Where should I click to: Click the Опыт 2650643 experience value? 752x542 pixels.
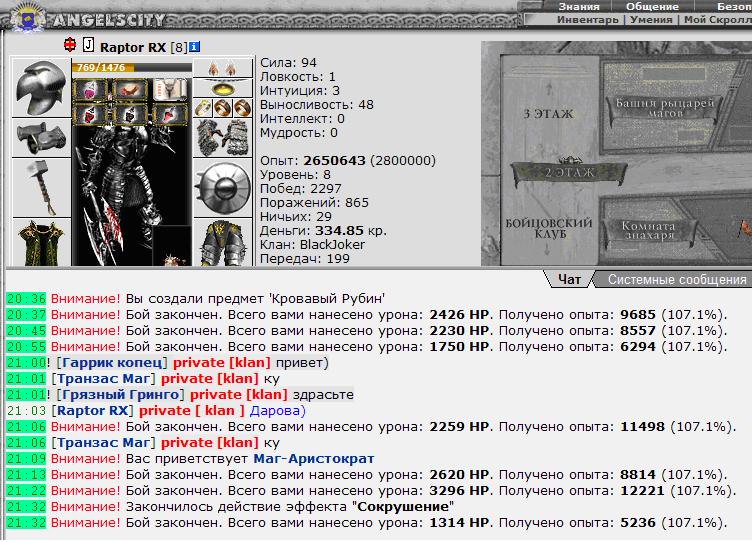pos(334,161)
